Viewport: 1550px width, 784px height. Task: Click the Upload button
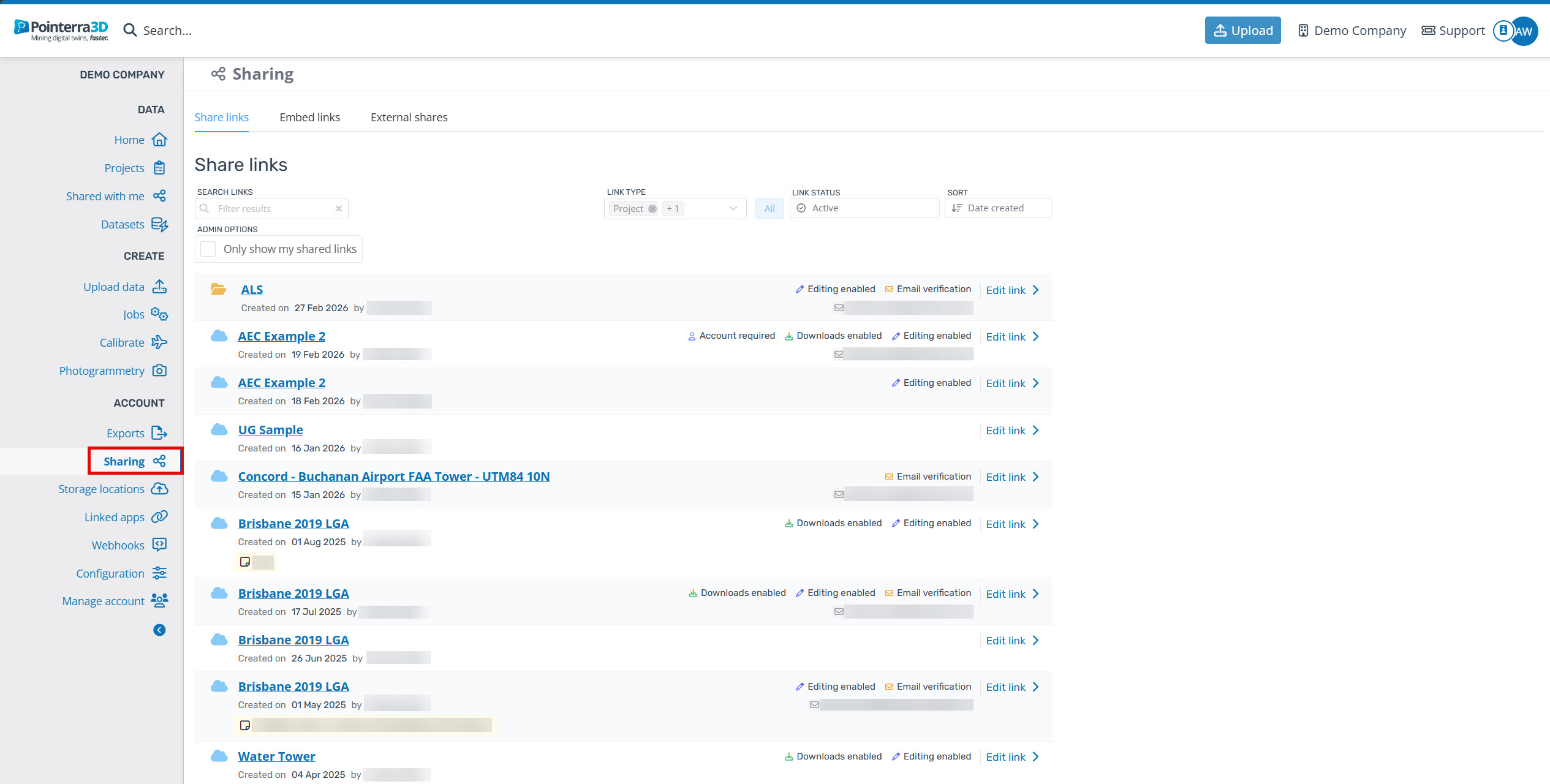1242,31
